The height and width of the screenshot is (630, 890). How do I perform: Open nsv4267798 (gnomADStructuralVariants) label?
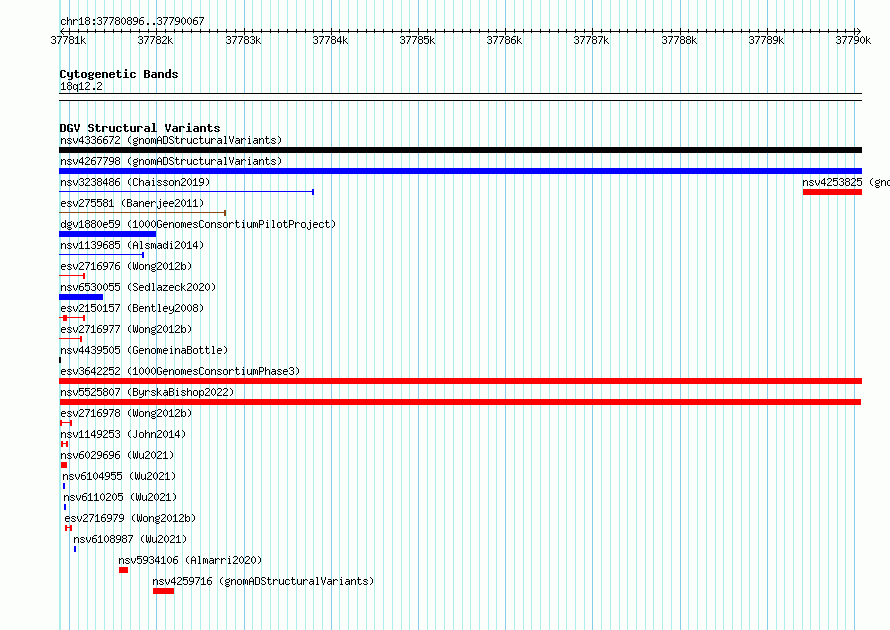click(171, 161)
